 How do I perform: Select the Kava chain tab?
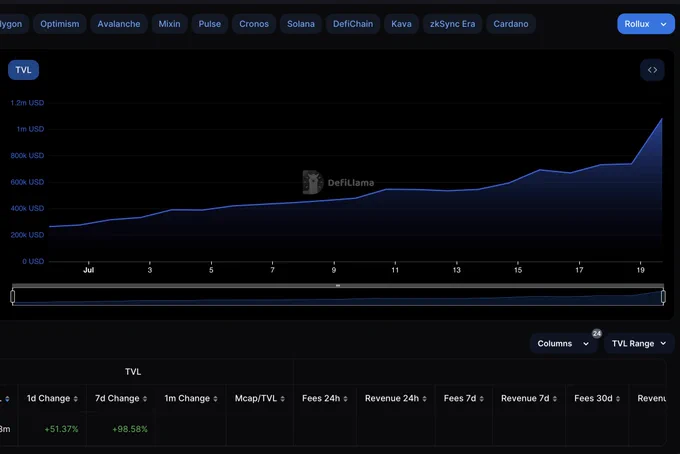click(x=401, y=24)
